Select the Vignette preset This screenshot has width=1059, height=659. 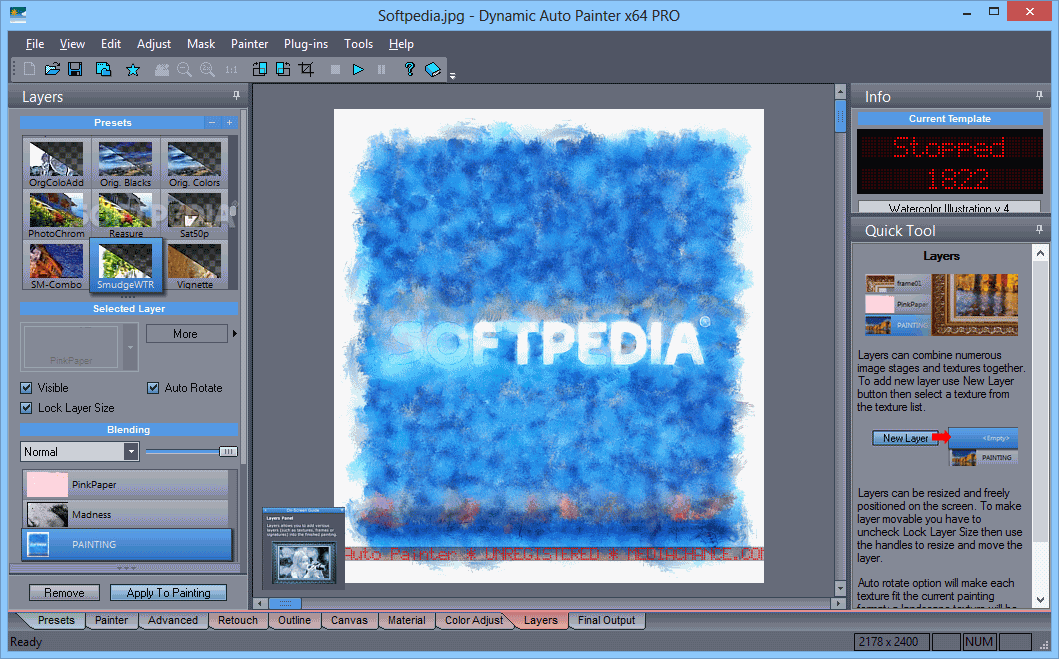pyautogui.click(x=195, y=265)
